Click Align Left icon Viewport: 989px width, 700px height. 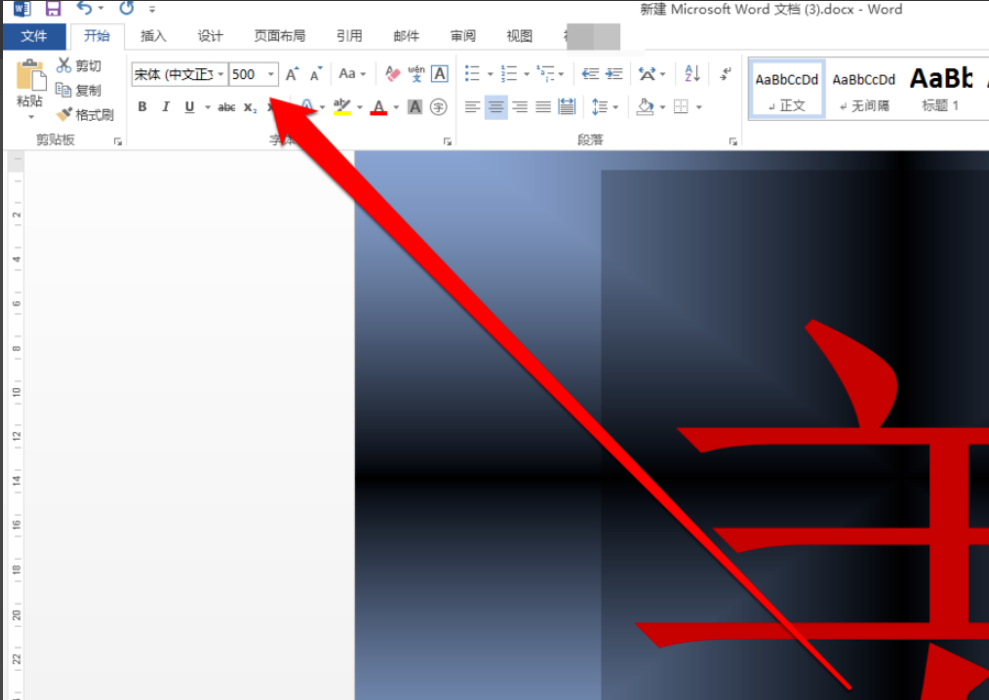click(x=472, y=107)
